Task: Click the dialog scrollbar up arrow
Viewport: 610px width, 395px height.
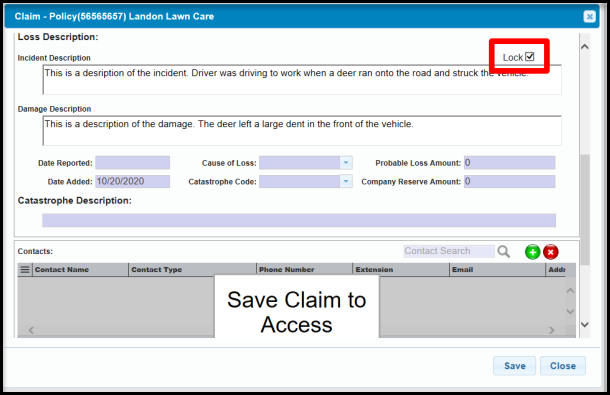Action: (x=585, y=47)
